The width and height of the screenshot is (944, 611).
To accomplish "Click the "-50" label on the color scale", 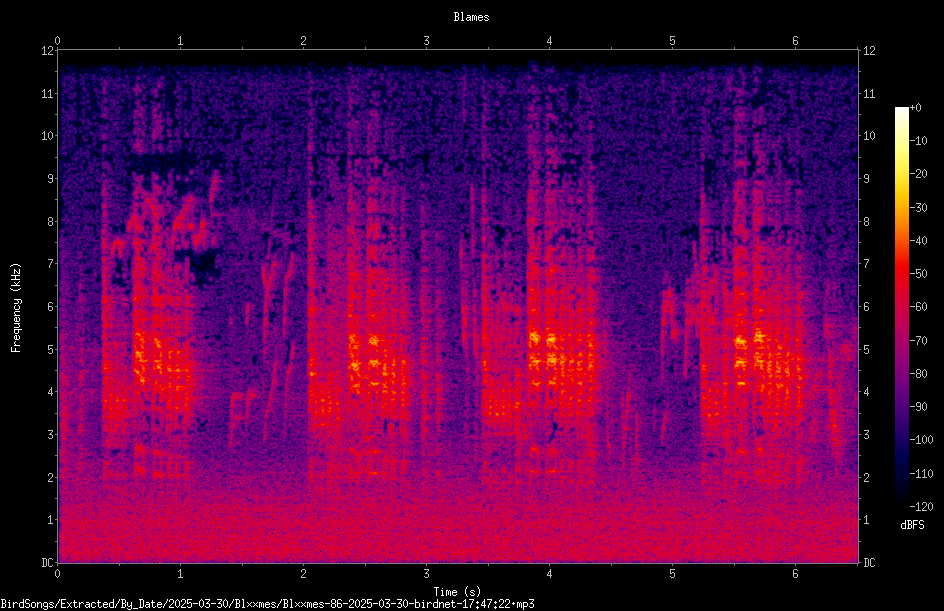I will click(918, 274).
